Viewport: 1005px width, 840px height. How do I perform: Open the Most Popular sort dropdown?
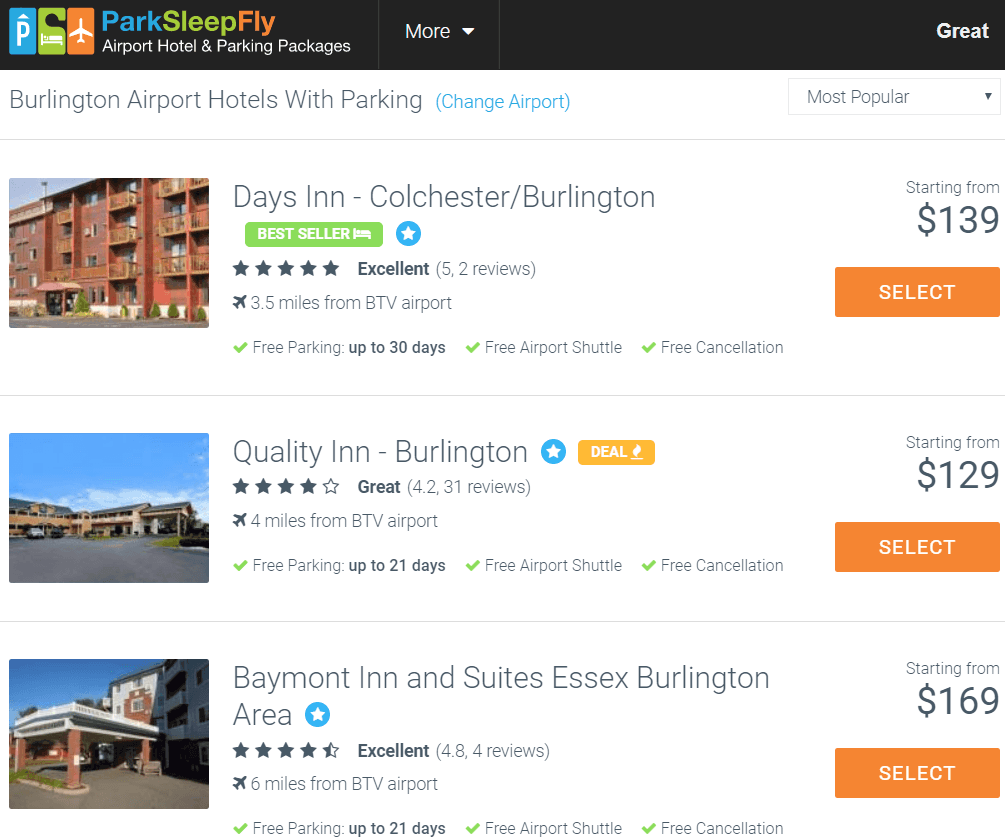click(x=894, y=97)
